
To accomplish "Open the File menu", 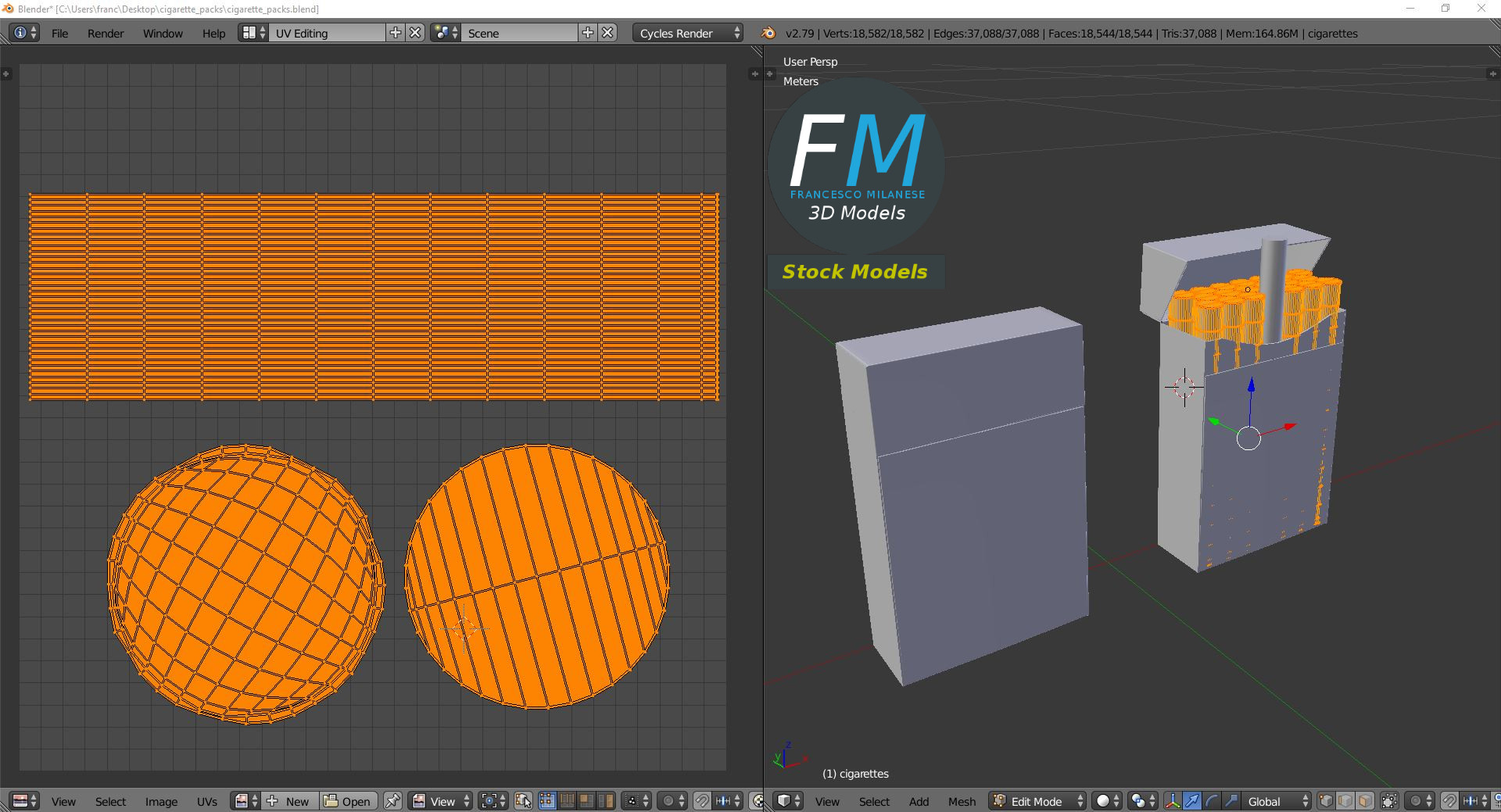I will [x=59, y=34].
